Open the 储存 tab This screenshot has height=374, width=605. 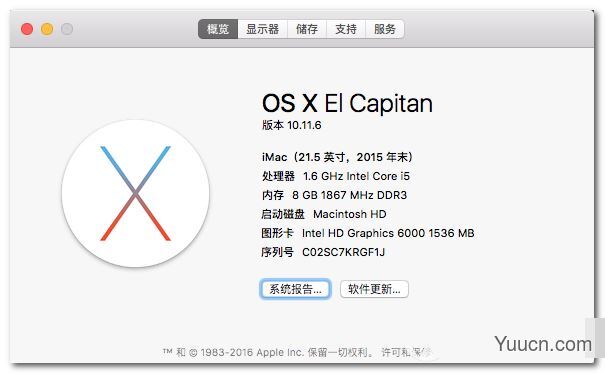pos(307,29)
